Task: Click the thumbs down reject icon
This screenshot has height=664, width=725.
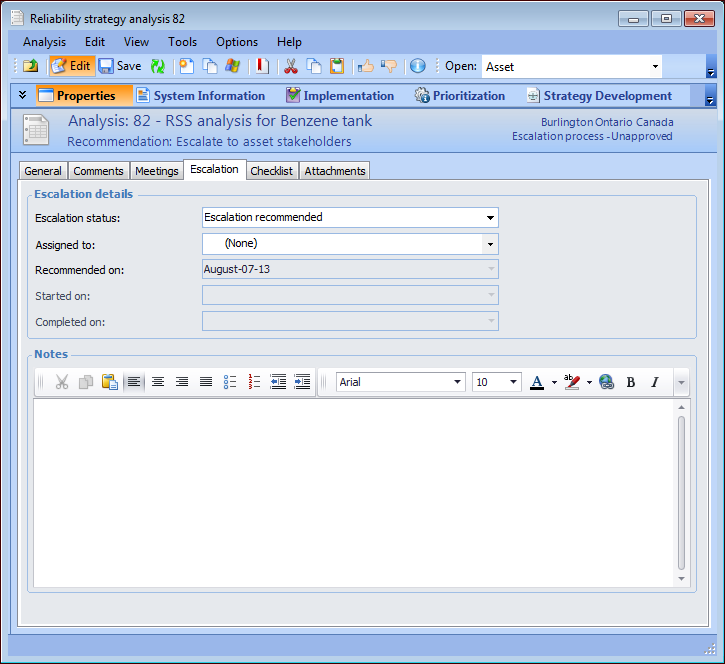Action: point(388,66)
